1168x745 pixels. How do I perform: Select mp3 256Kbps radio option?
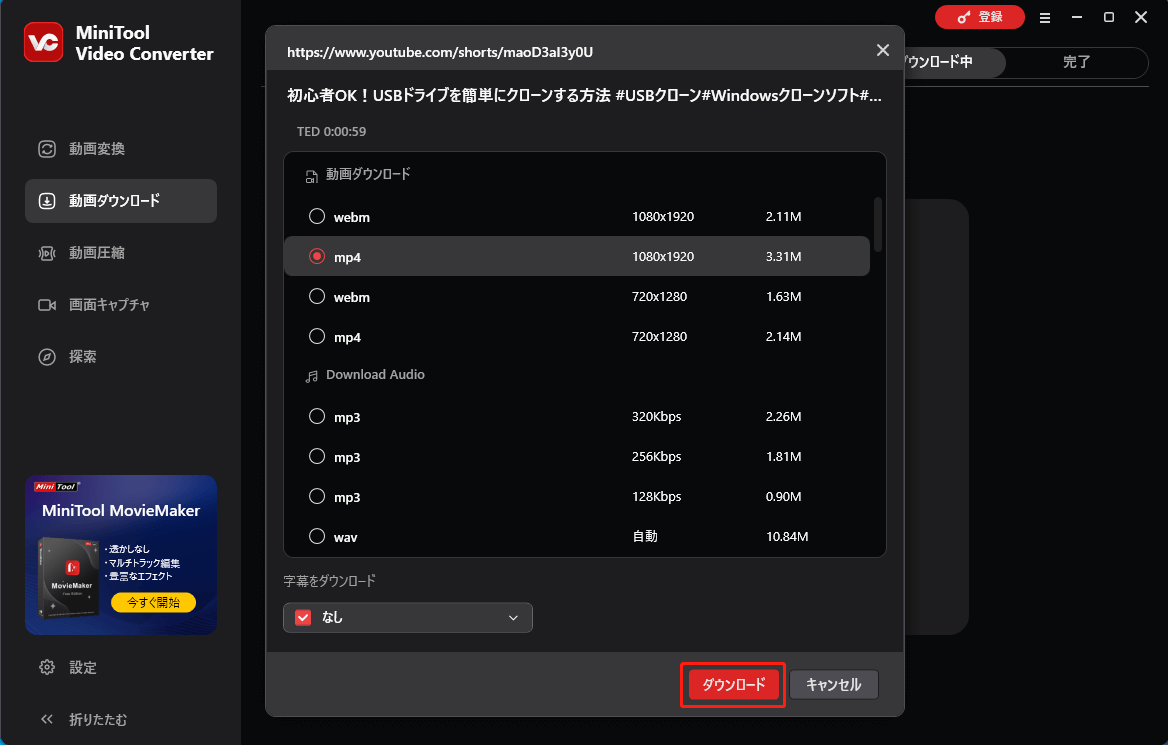[x=317, y=456]
